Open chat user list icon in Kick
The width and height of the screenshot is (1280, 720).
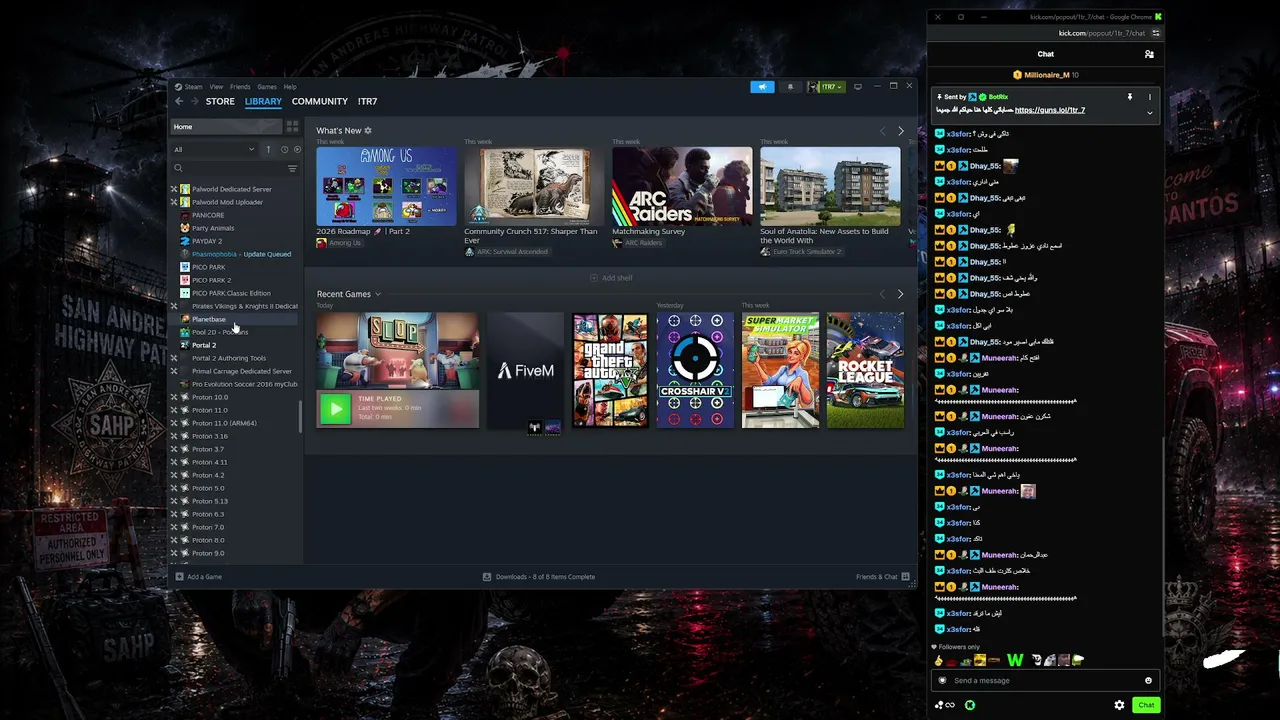1149,54
